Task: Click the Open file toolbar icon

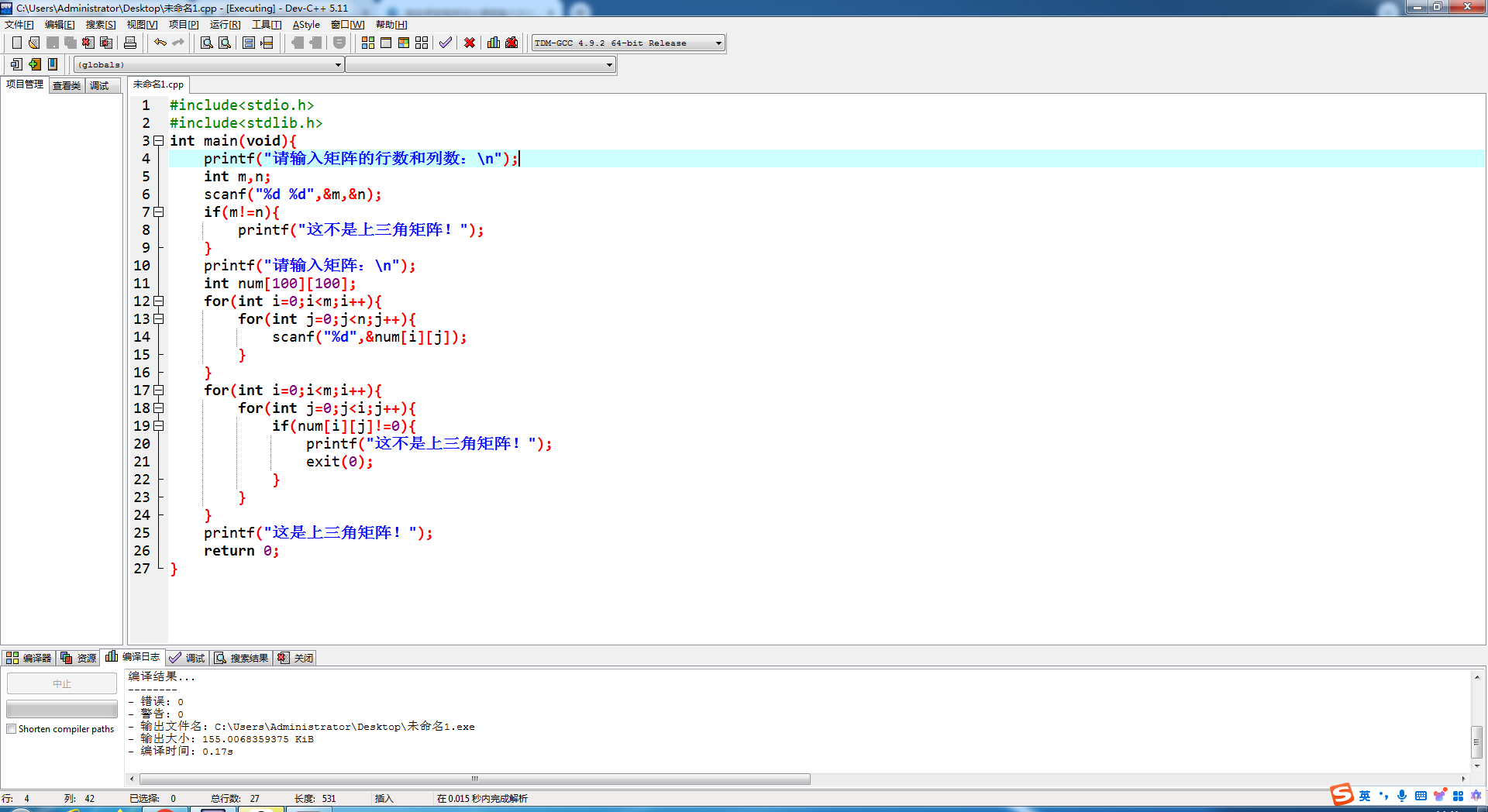Action: (x=34, y=43)
